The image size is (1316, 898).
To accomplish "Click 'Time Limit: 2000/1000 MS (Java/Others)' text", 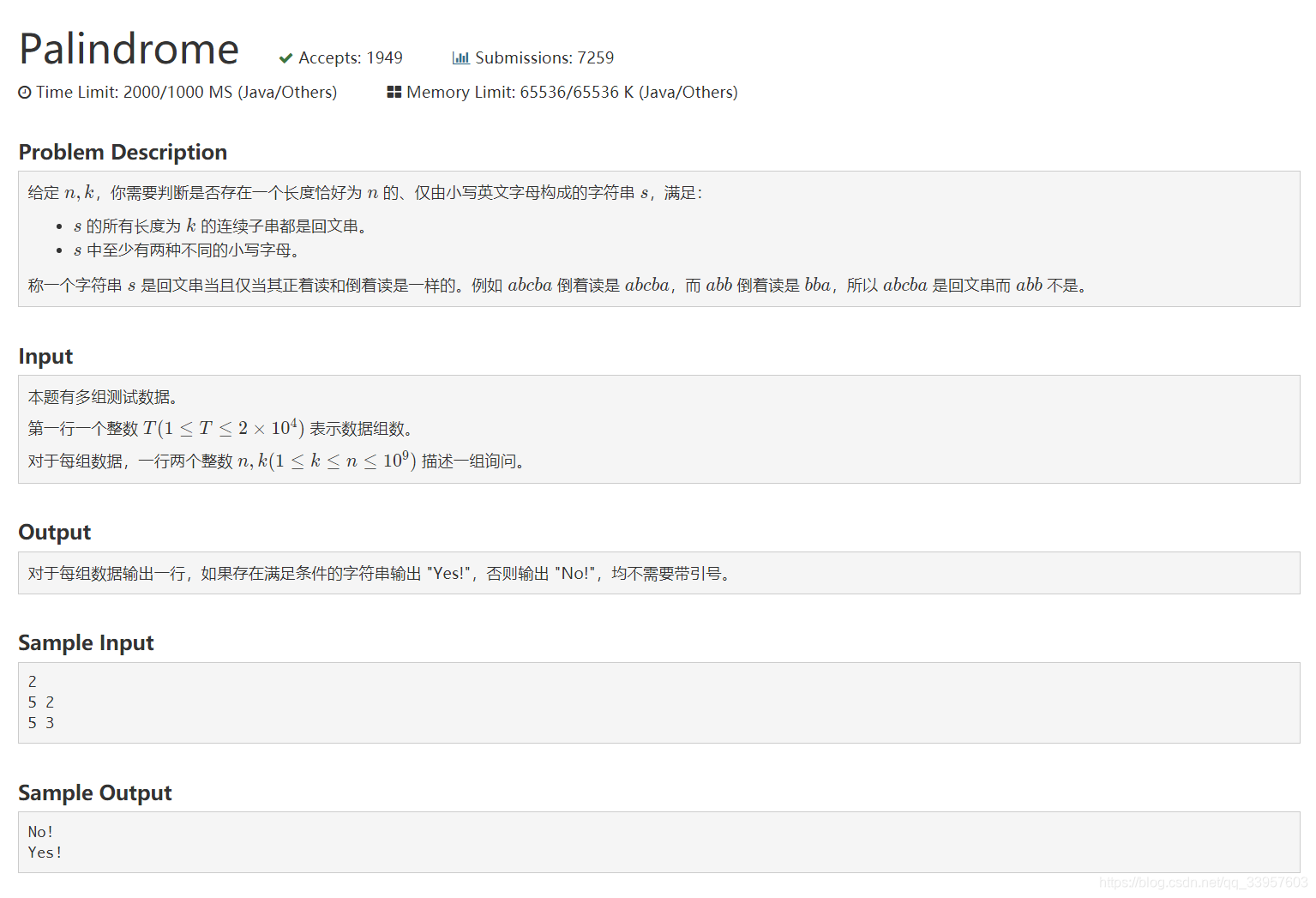I will click(186, 92).
